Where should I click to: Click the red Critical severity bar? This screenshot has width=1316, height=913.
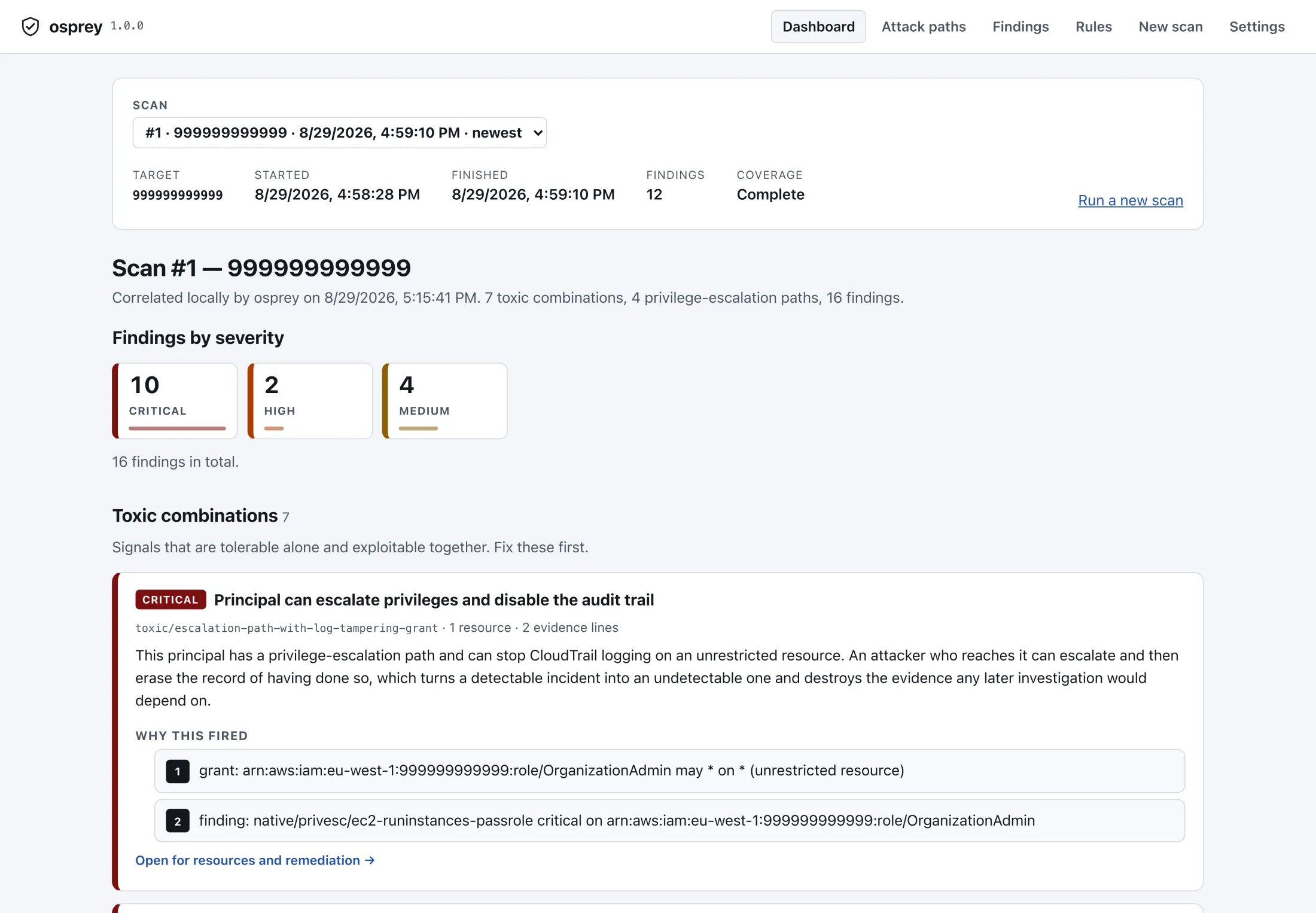pos(177,428)
